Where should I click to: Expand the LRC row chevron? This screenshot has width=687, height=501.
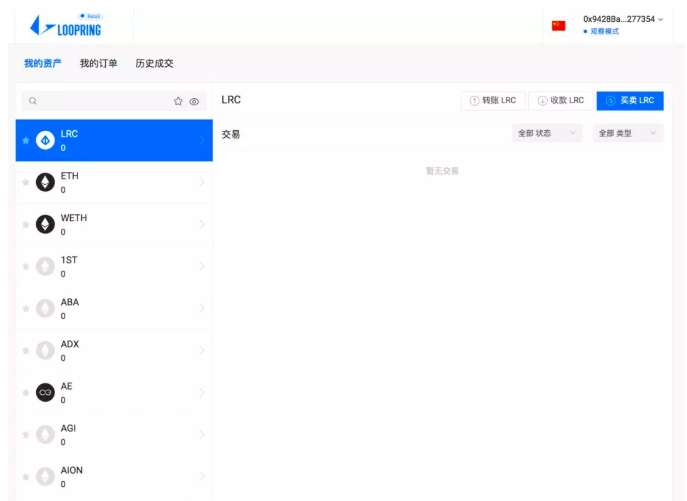click(202, 140)
